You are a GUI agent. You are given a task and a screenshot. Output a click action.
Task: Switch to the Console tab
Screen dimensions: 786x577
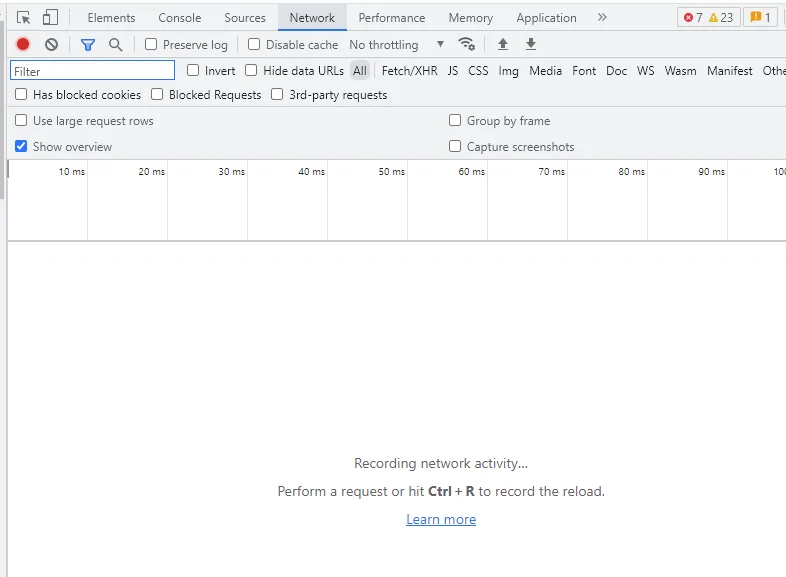(179, 18)
